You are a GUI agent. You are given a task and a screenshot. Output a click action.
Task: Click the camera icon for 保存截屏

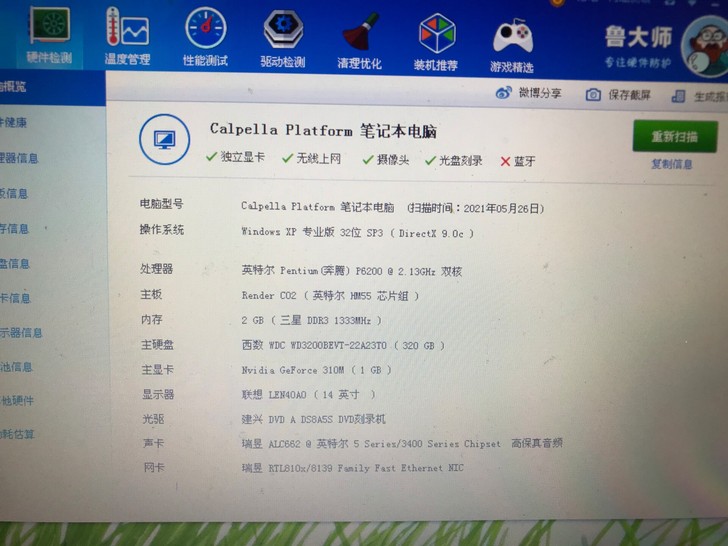coord(593,95)
